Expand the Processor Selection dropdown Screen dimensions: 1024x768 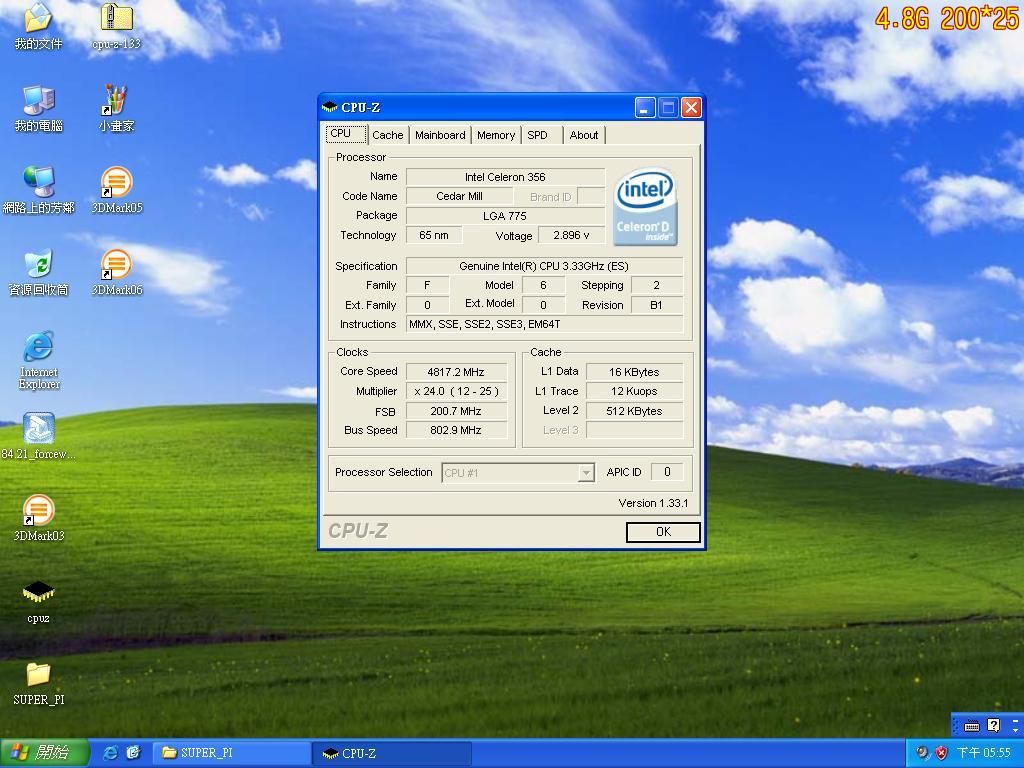[586, 473]
